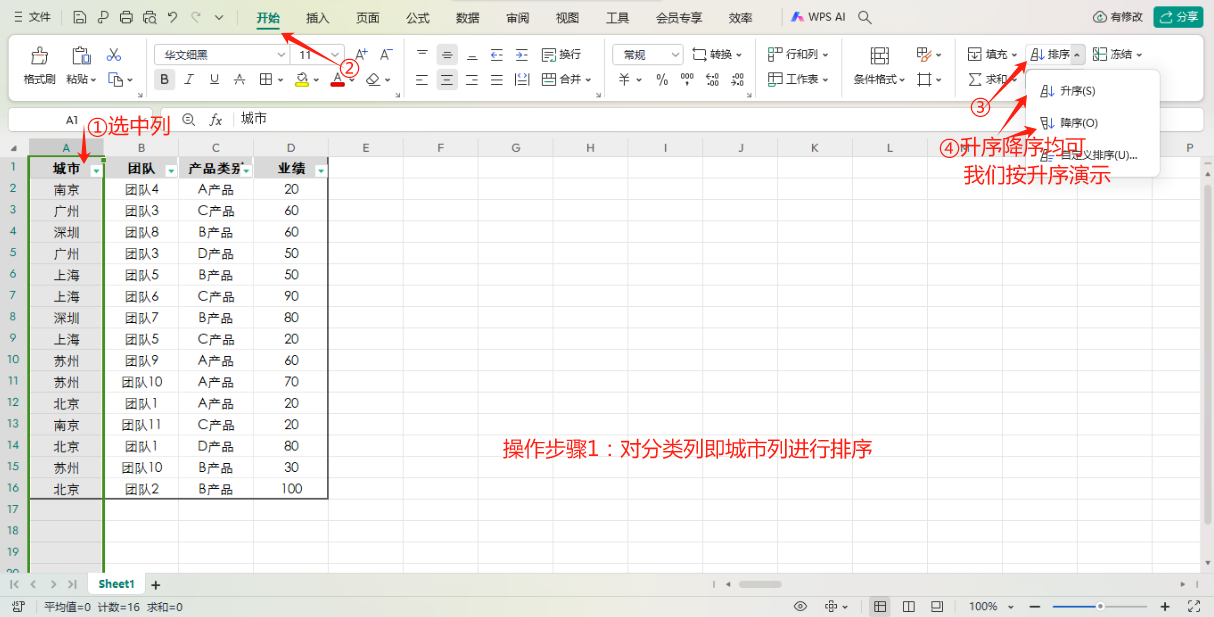Image resolution: width=1214 pixels, height=617 pixels.
Task: Click the Cut scissors icon
Action: (x=113, y=54)
